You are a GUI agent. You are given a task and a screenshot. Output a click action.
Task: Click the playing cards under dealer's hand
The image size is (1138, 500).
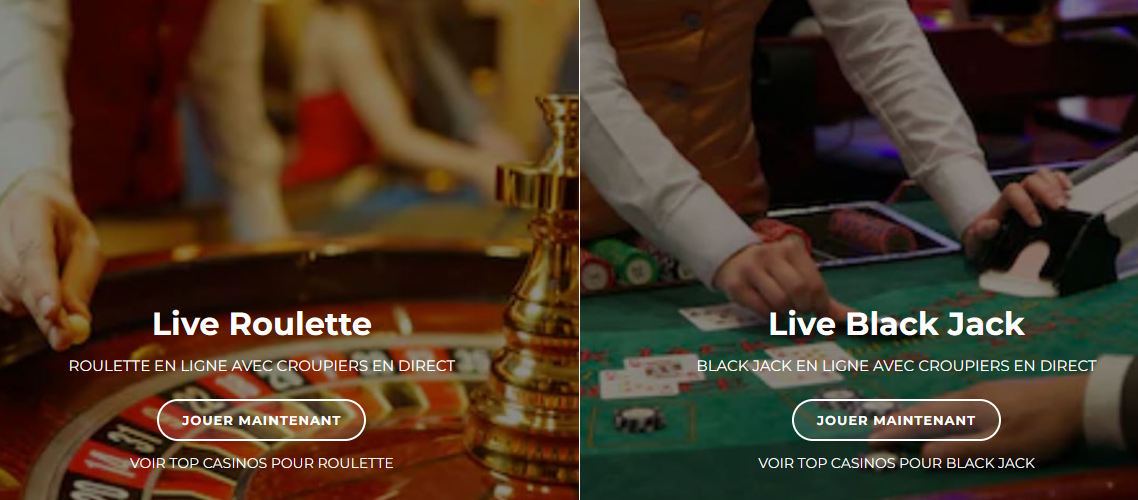coord(717,316)
